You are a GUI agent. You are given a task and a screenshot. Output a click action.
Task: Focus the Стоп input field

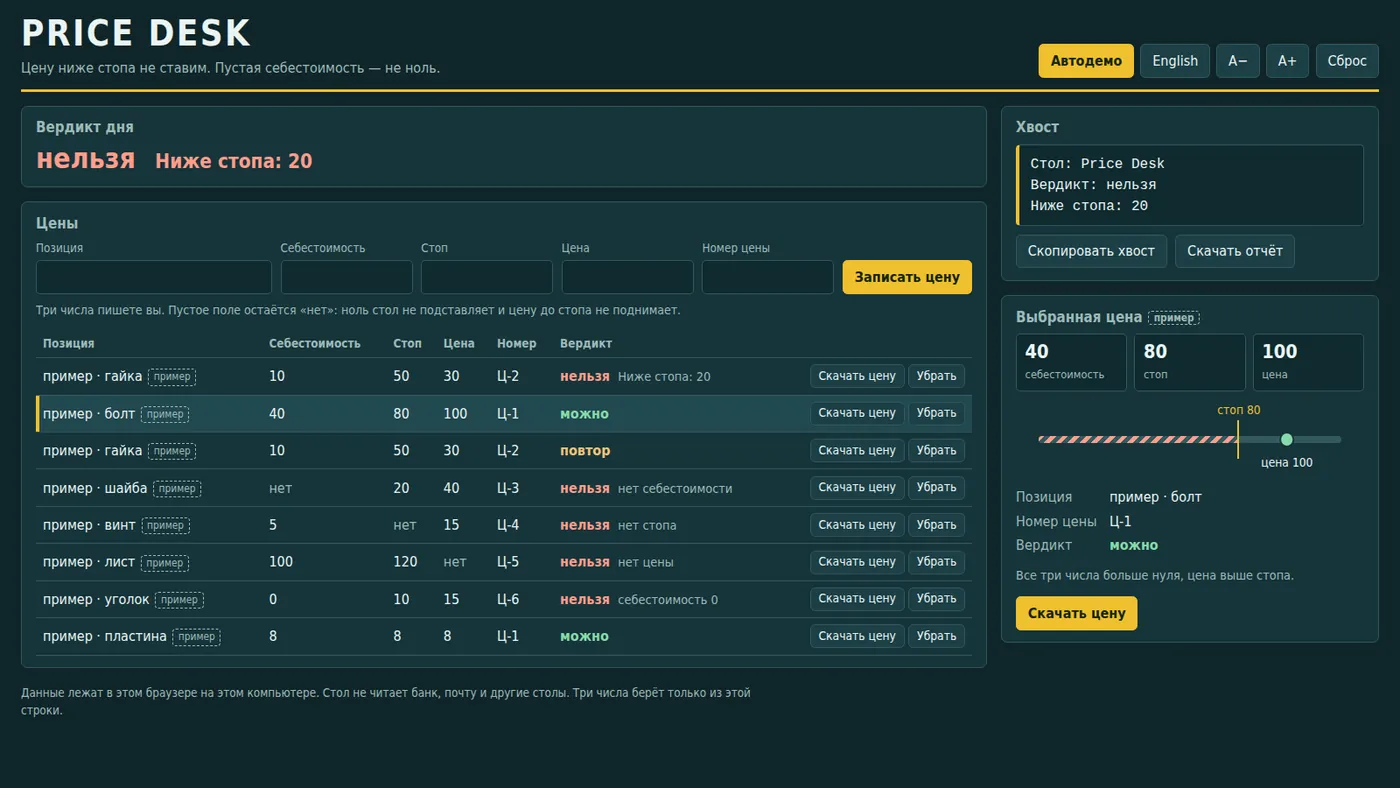[487, 277]
